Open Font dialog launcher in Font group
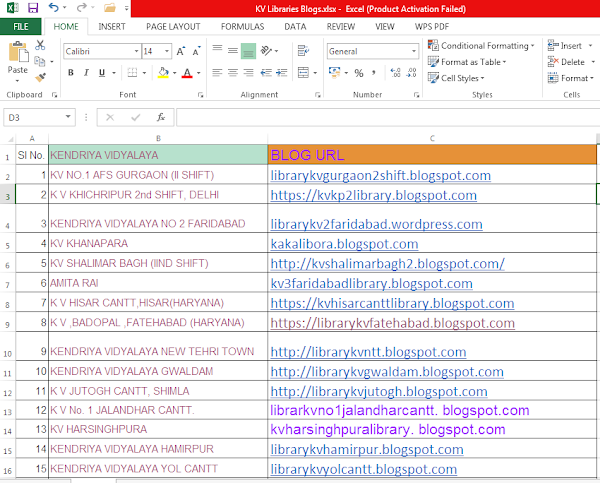Viewport: 600px width, 483px height. pos(201,95)
